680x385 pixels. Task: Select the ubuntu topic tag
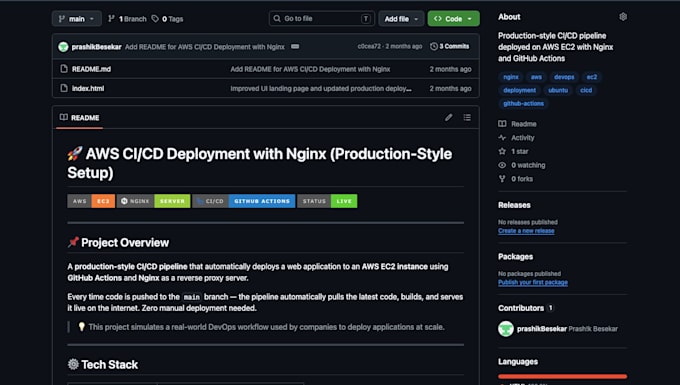click(x=558, y=90)
